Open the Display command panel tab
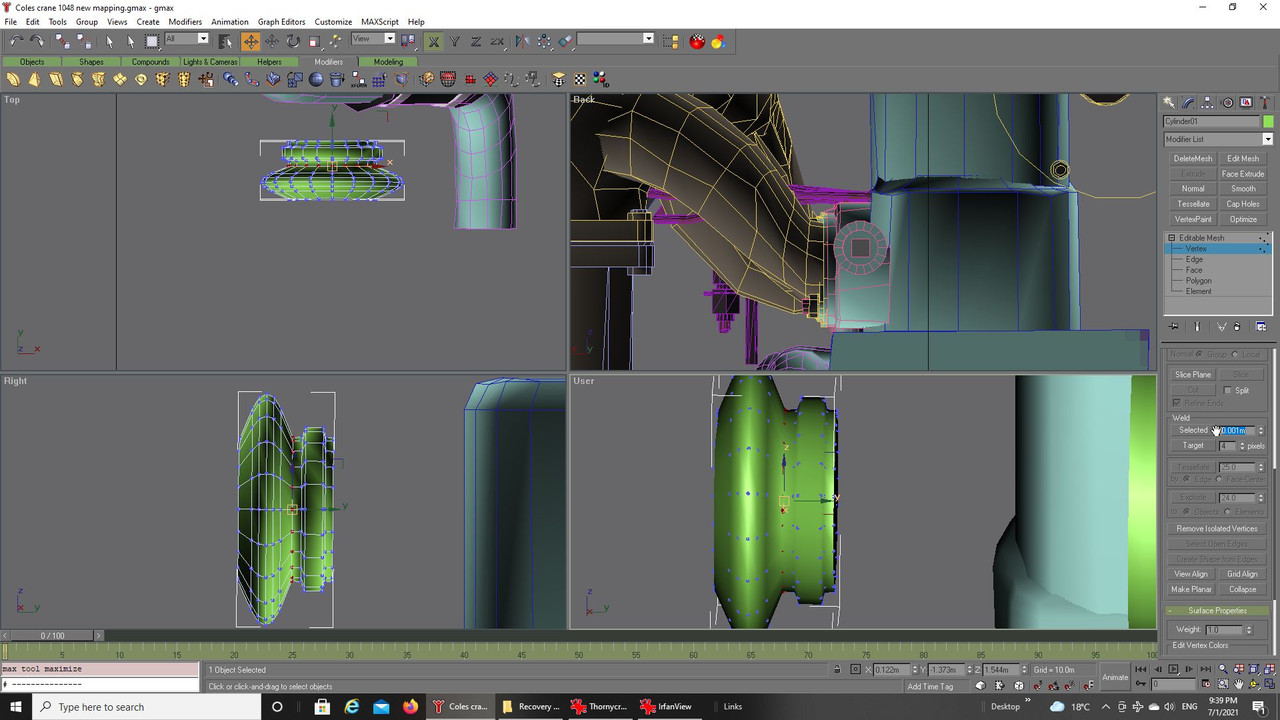Image resolution: width=1280 pixels, height=720 pixels. click(1246, 102)
